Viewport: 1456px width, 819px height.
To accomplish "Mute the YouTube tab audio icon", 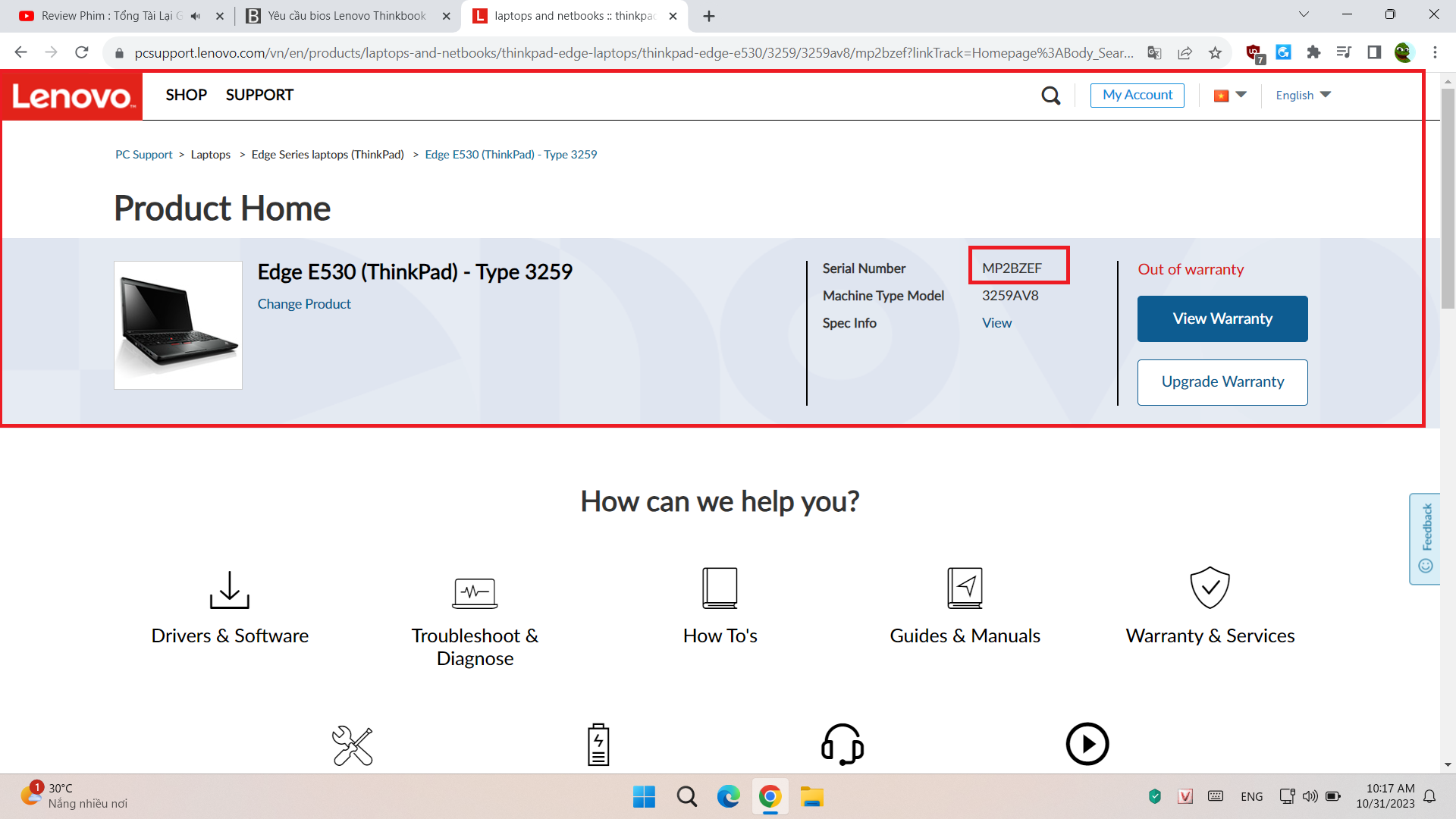I will tap(196, 16).
